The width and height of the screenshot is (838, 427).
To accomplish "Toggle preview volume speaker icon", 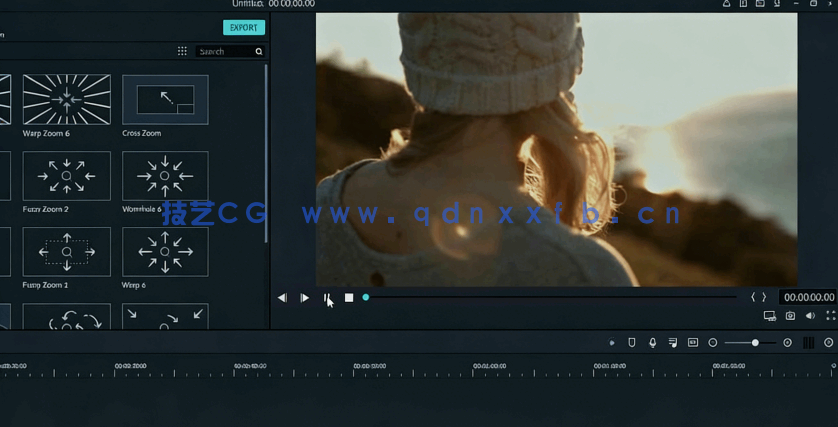I will coord(810,316).
